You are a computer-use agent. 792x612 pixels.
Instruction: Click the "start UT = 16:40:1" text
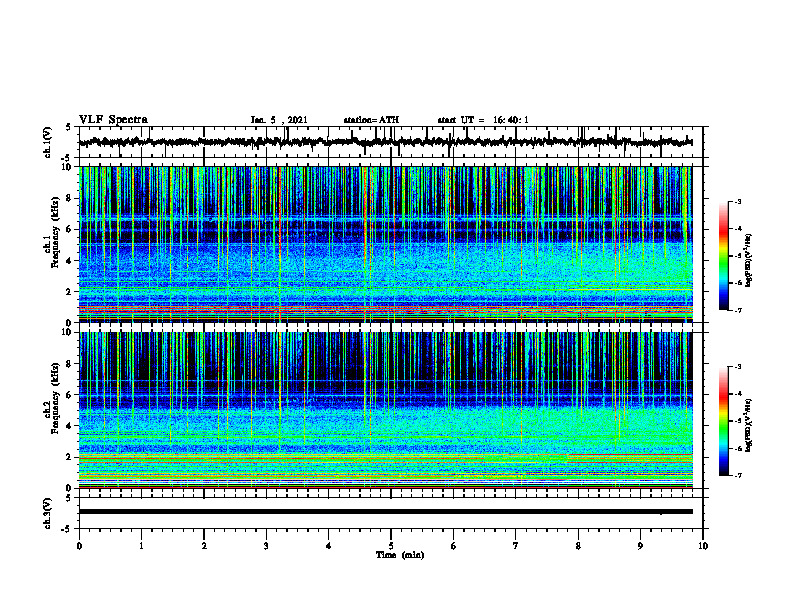483,120
